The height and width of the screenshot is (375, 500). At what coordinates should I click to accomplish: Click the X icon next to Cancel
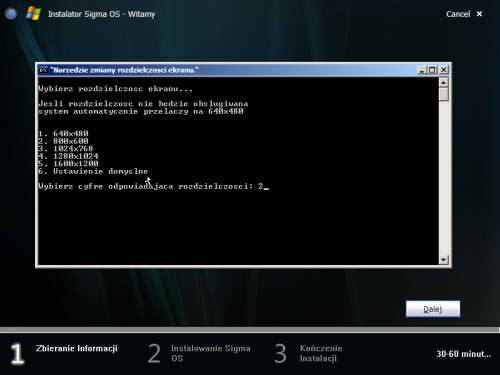click(x=479, y=14)
